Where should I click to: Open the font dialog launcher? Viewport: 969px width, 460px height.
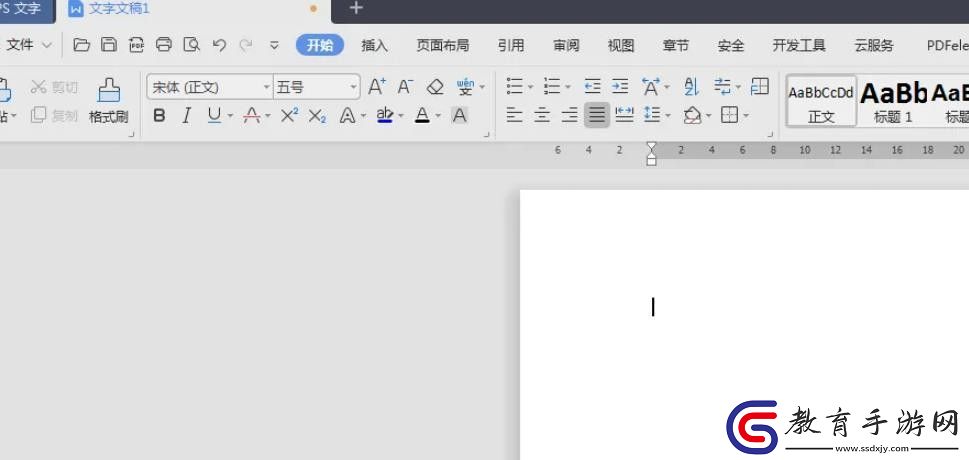coord(486,134)
